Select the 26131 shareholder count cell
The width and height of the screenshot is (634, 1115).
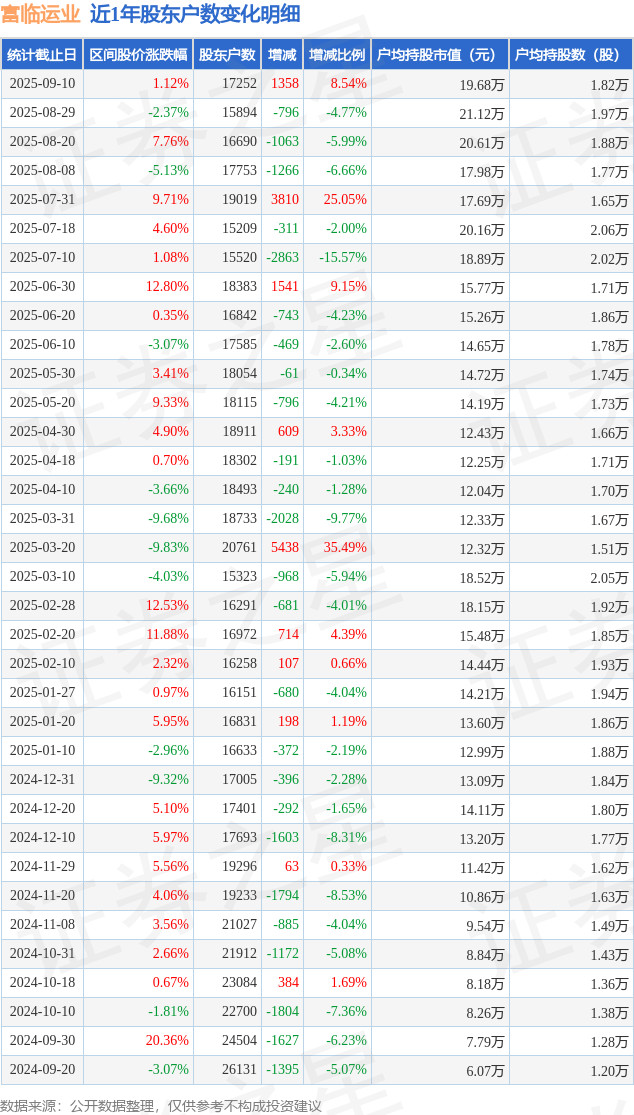click(x=239, y=1070)
